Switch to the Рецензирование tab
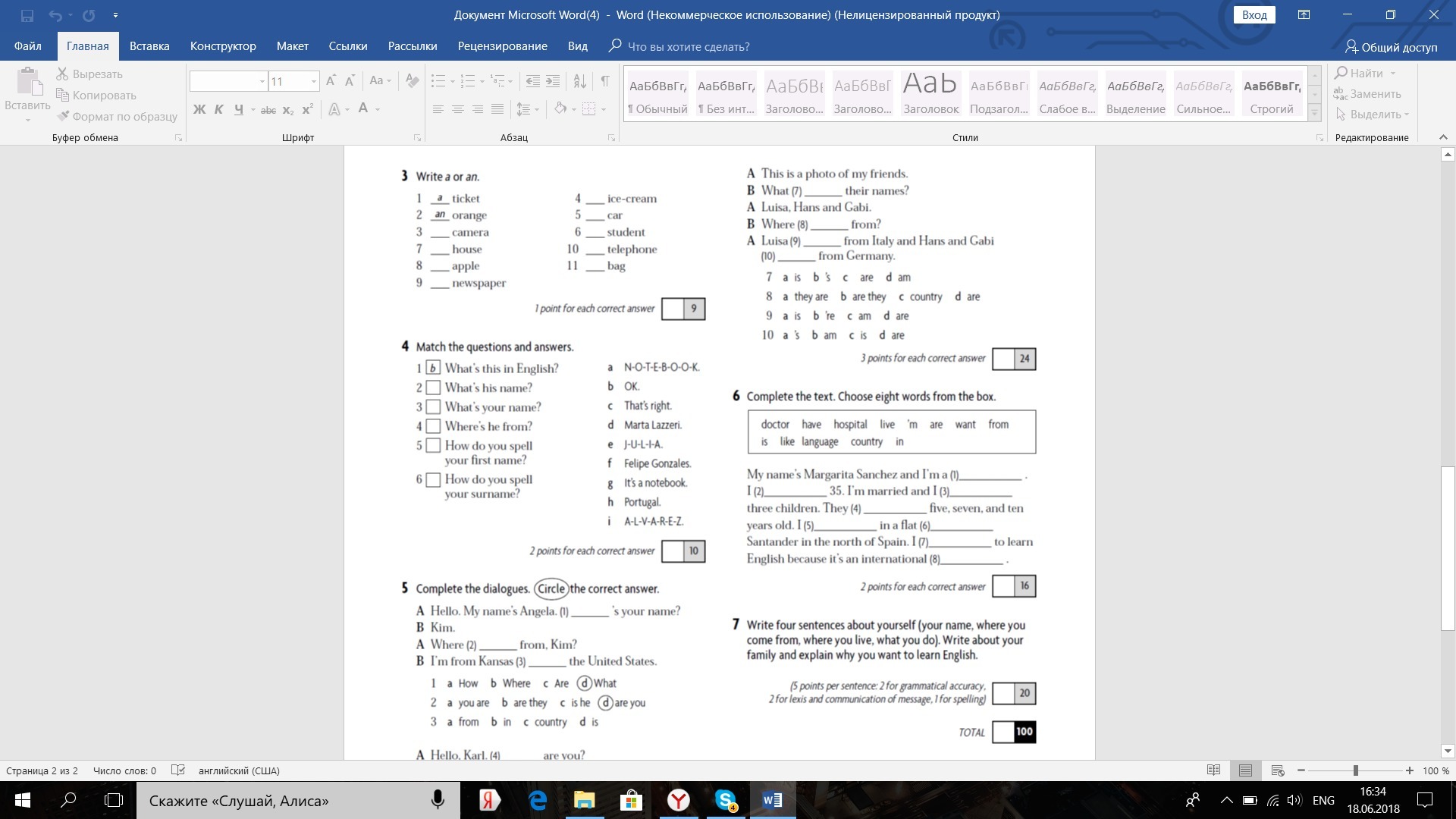Image resolution: width=1456 pixels, height=819 pixels. (x=503, y=46)
